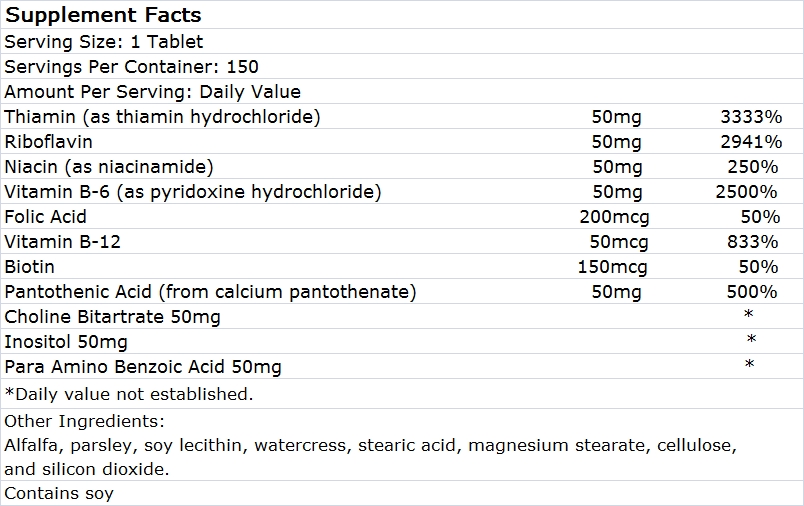This screenshot has width=804, height=506.
Task: Click the Vitamin B-6 ingredient label
Action: tap(193, 192)
